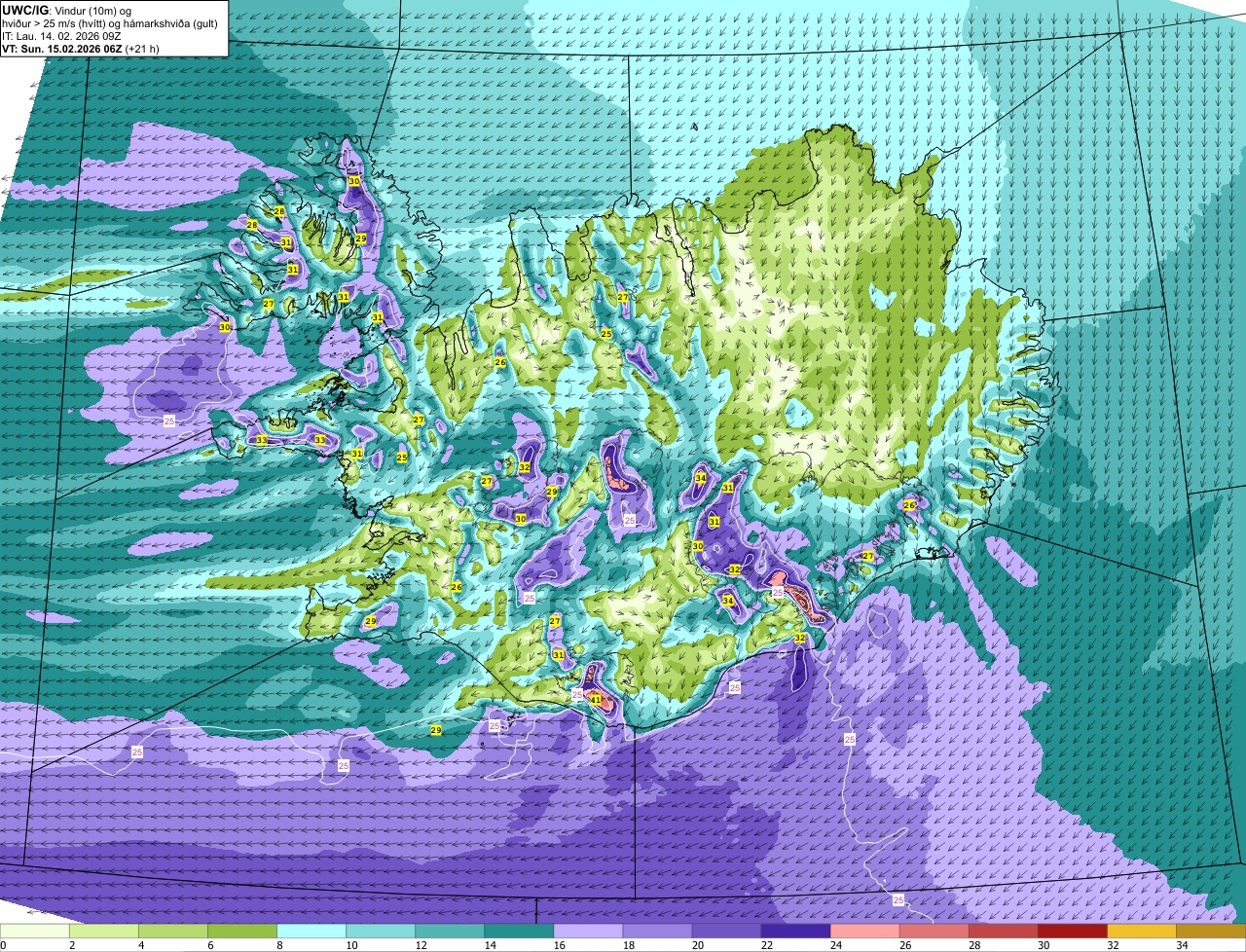Click the 8–10 m/s pale cyan legend swatch
Image resolution: width=1246 pixels, height=952 pixels.
[311, 931]
